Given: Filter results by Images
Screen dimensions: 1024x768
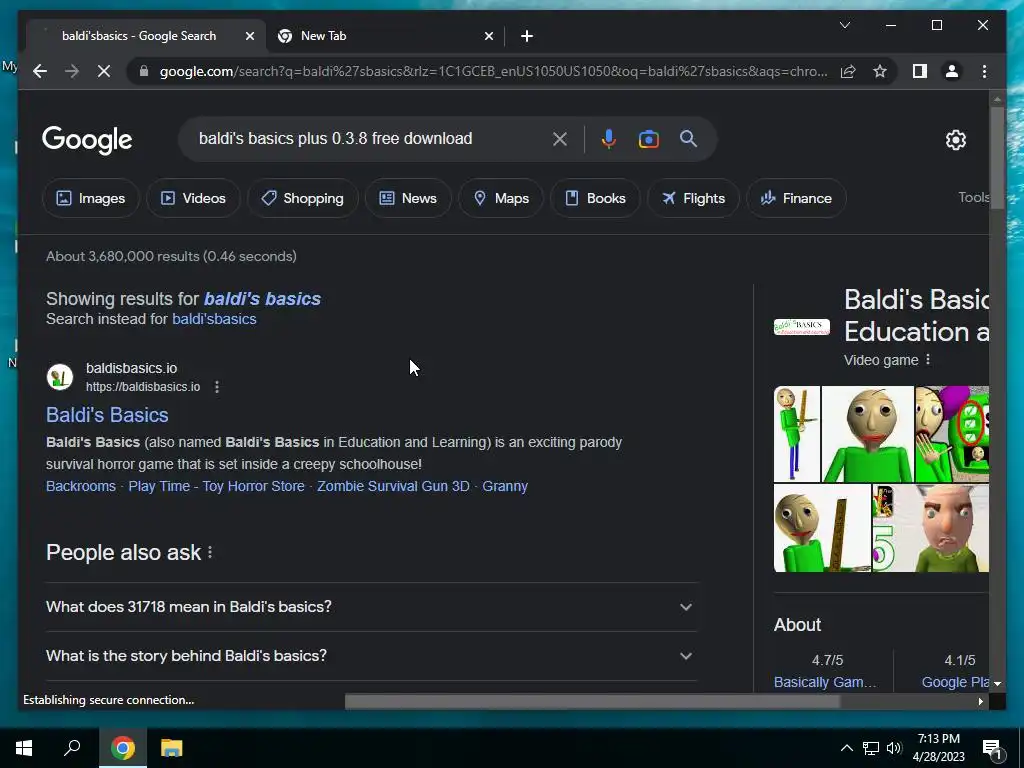Looking at the screenshot, I should [91, 198].
